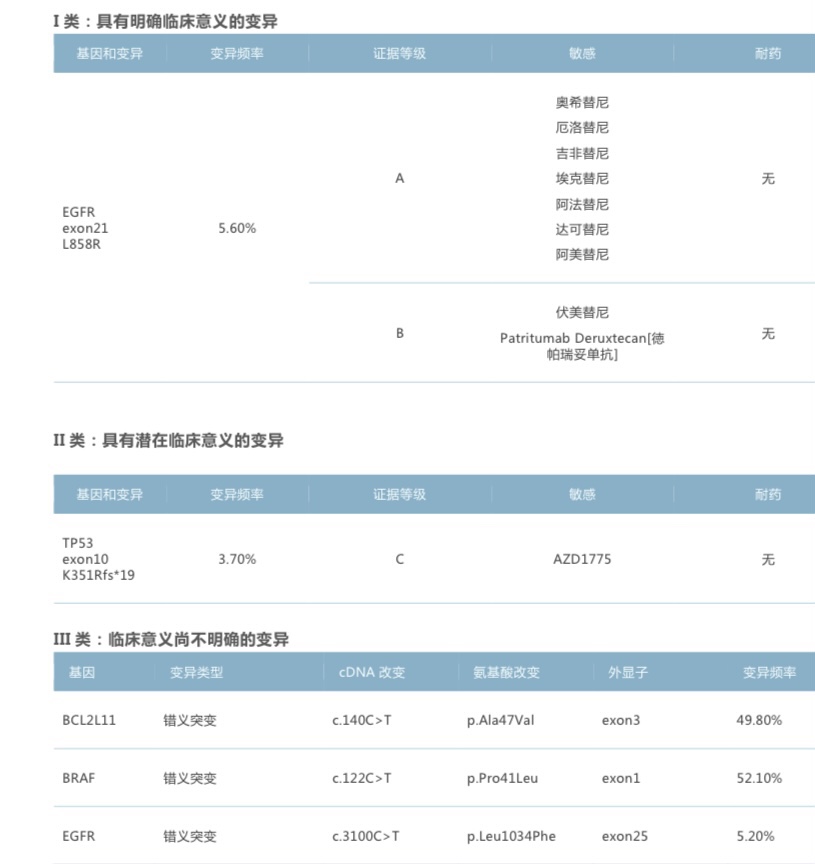815x864 pixels.
Task: Click the 49.80% frequency value
Action: 759,720
